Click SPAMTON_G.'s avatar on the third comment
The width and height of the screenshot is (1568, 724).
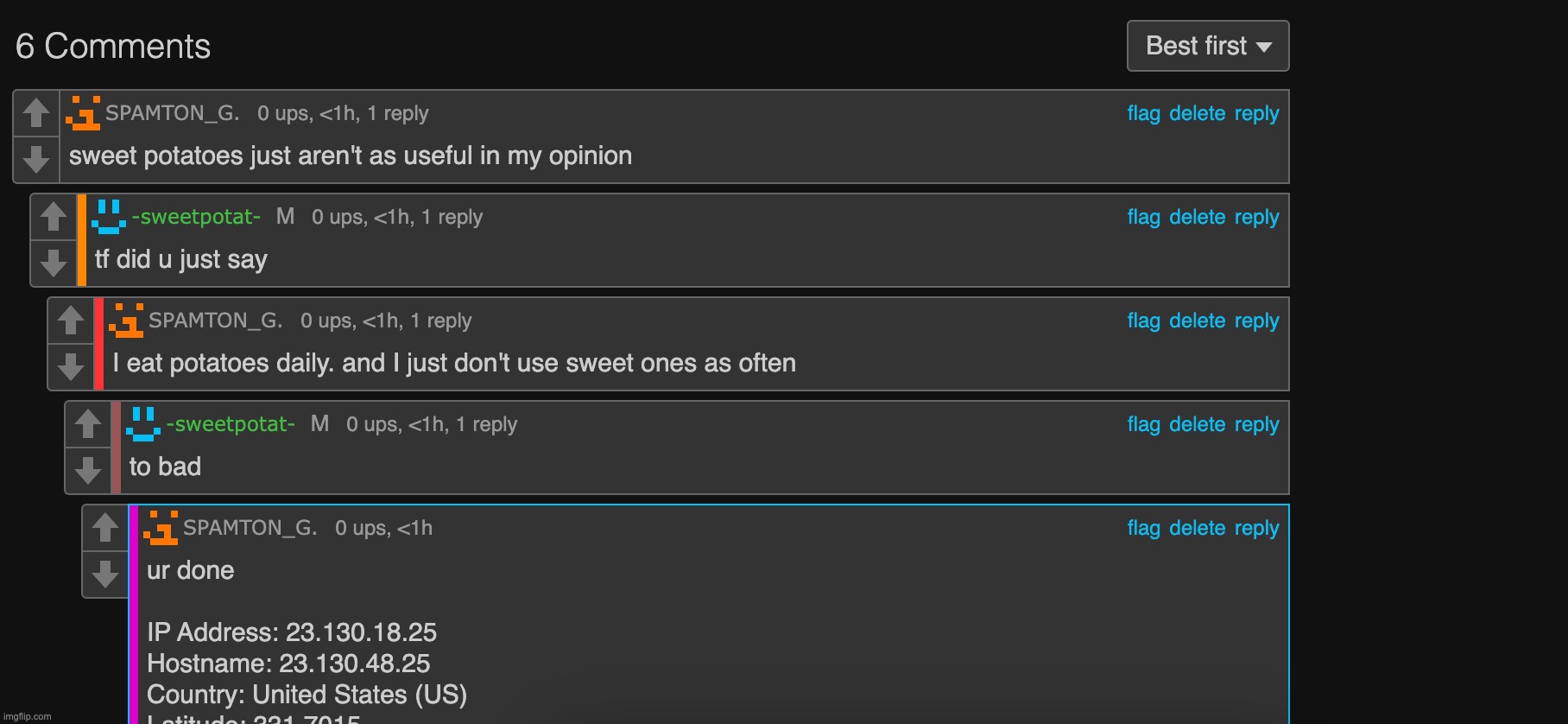point(127,320)
